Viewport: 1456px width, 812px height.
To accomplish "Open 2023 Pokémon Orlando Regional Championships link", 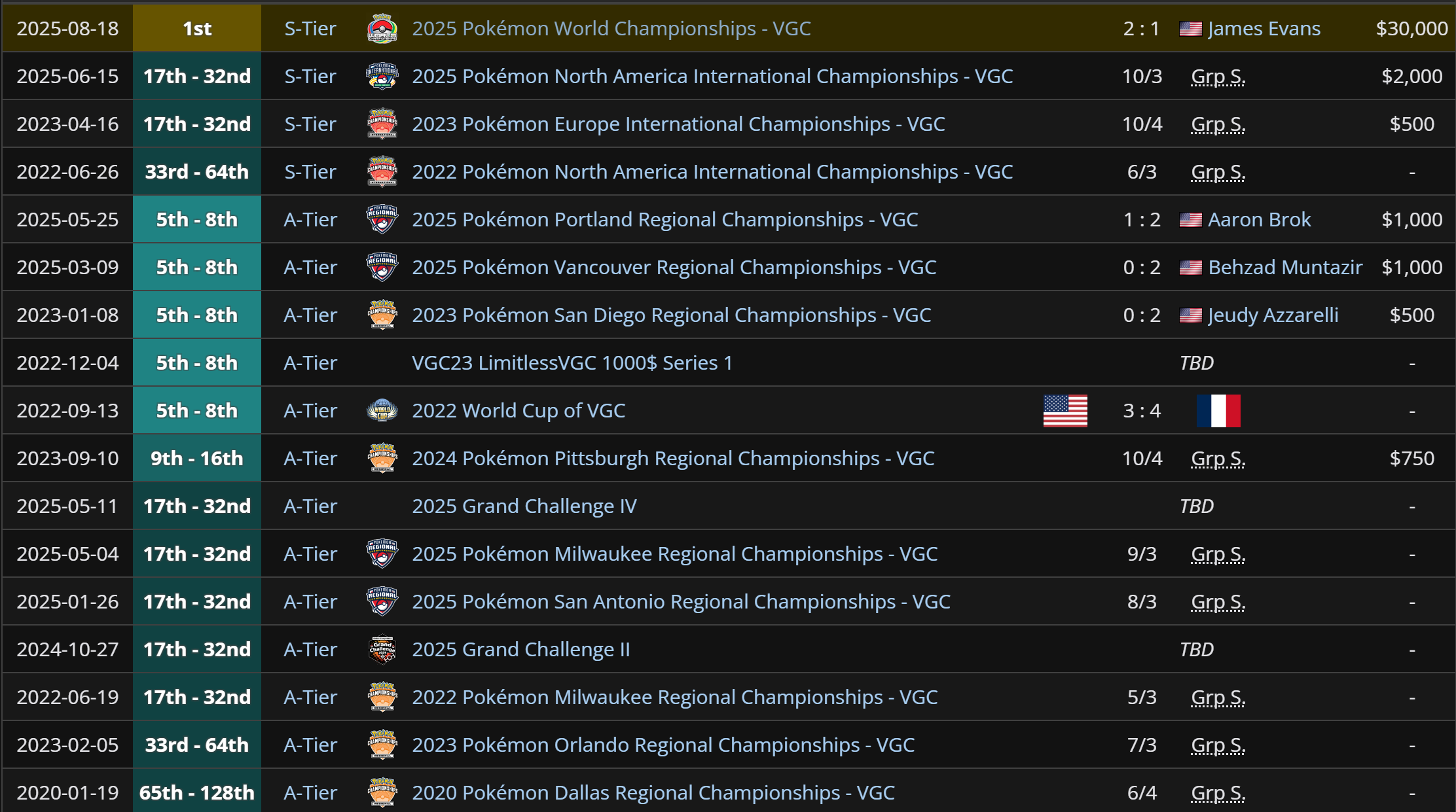I will click(x=663, y=745).
